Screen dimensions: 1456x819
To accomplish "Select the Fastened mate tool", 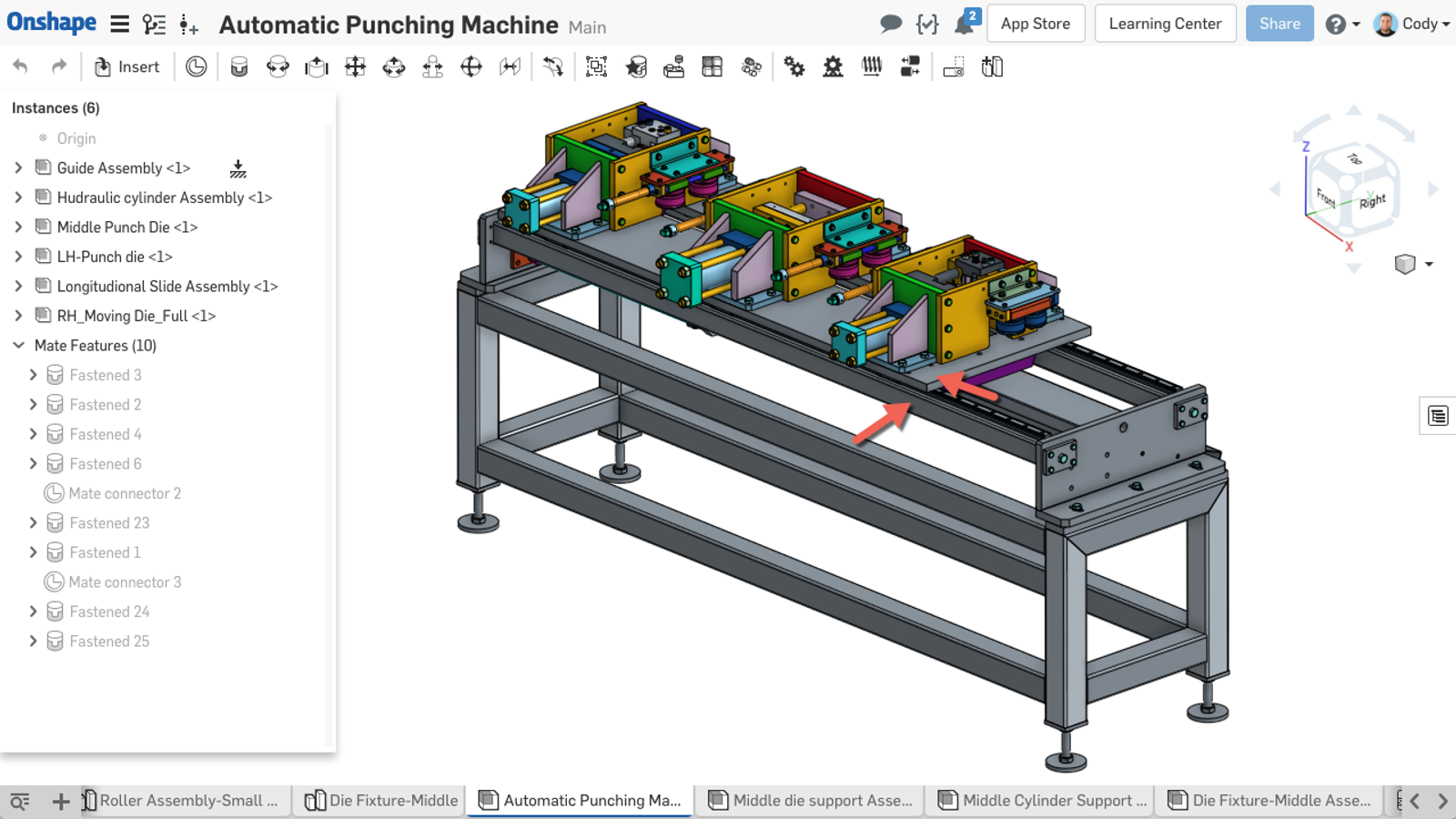I will pyautogui.click(x=239, y=66).
